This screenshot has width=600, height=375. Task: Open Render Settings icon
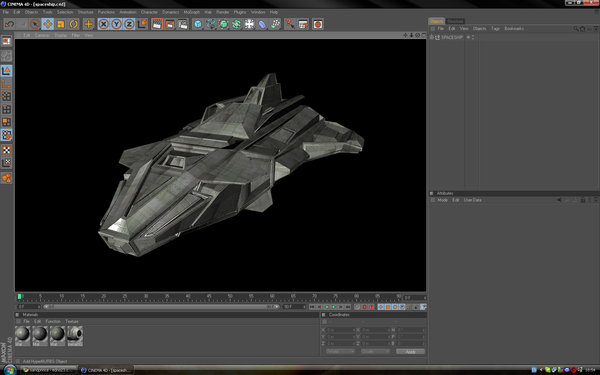point(183,24)
